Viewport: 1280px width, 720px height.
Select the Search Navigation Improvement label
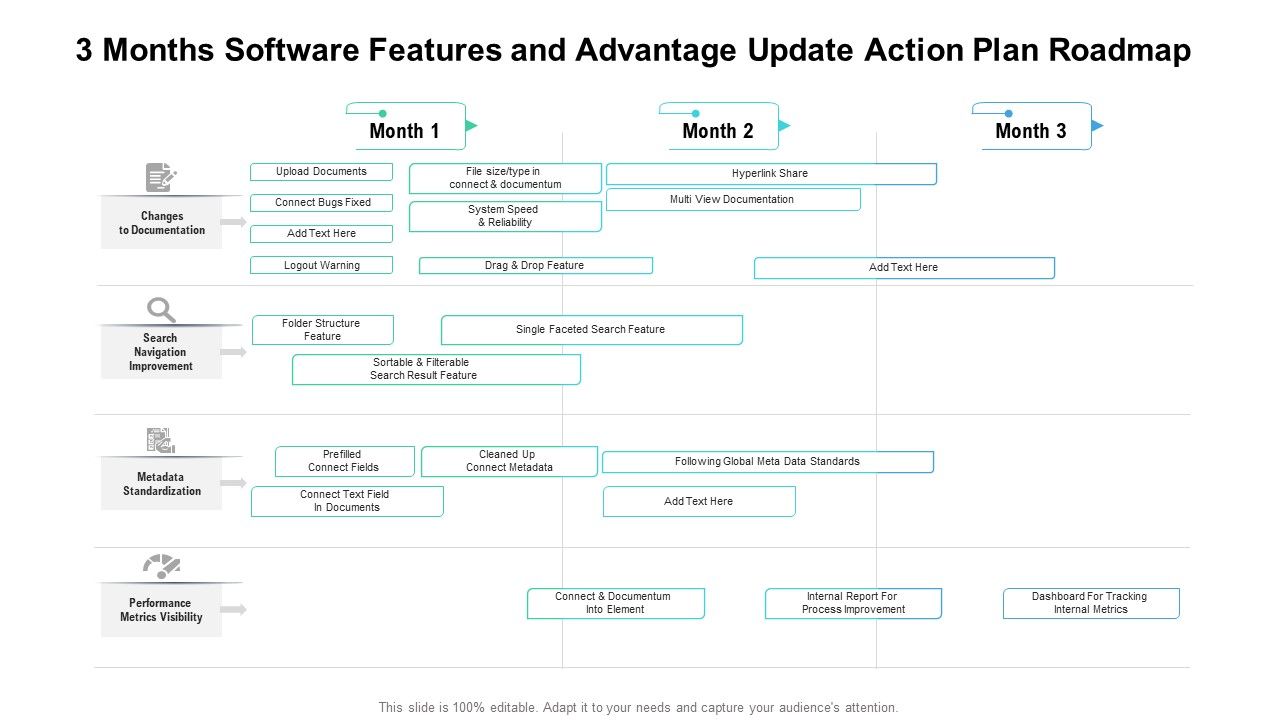click(x=161, y=352)
